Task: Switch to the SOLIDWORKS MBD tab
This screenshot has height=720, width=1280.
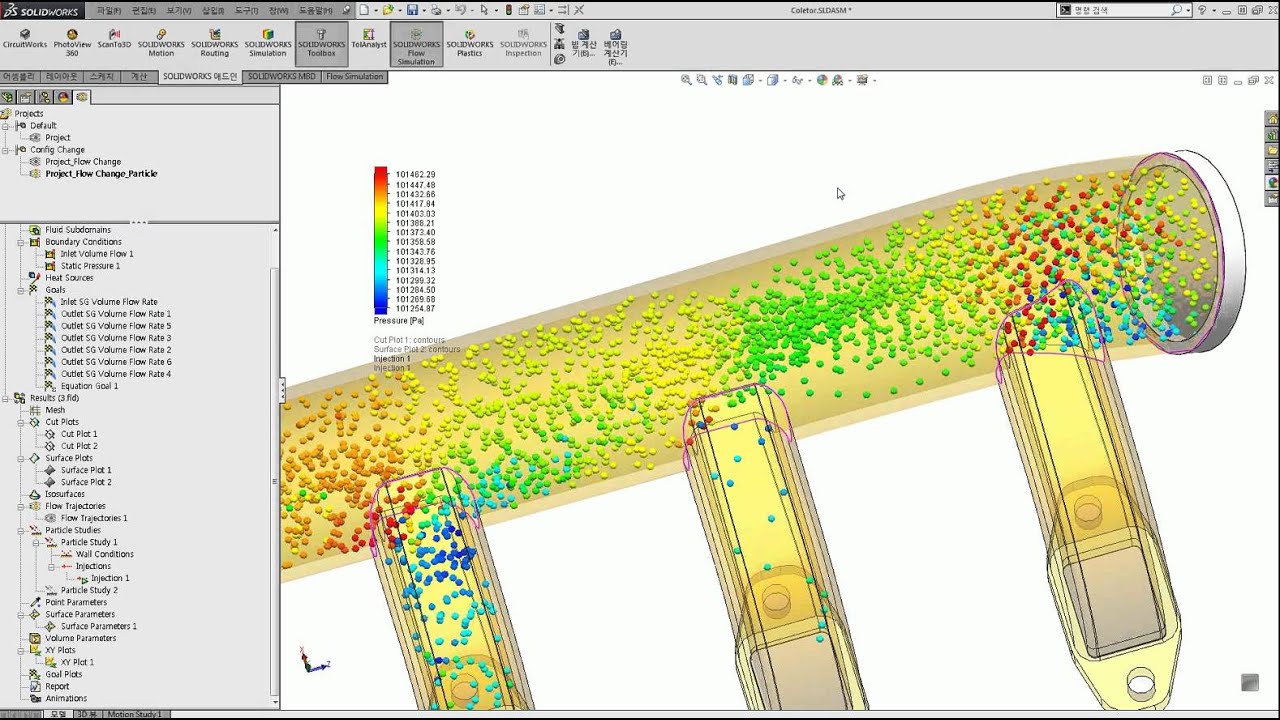Action: (x=282, y=76)
